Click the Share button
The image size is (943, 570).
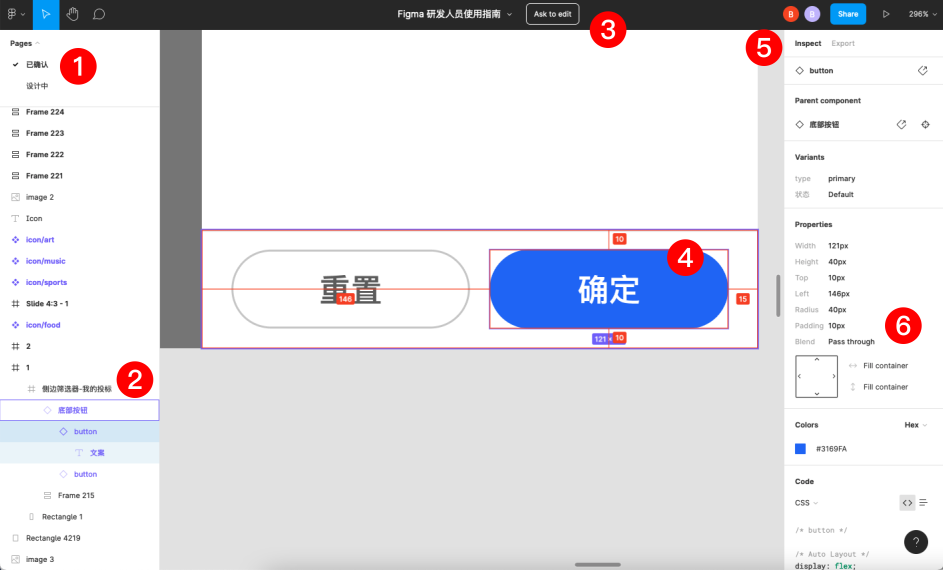pyautogui.click(x=848, y=14)
